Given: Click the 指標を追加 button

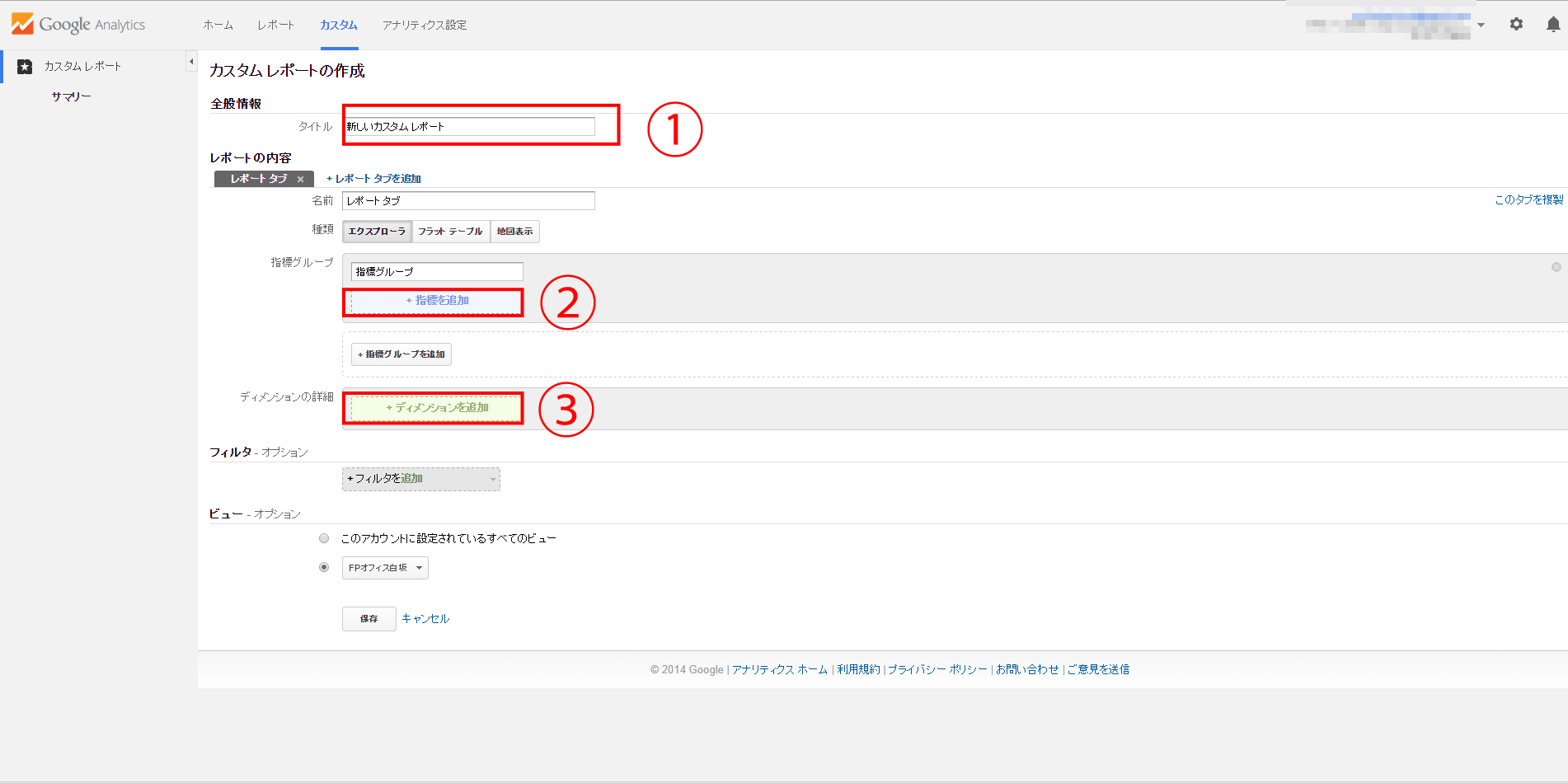Looking at the screenshot, I should (x=437, y=301).
